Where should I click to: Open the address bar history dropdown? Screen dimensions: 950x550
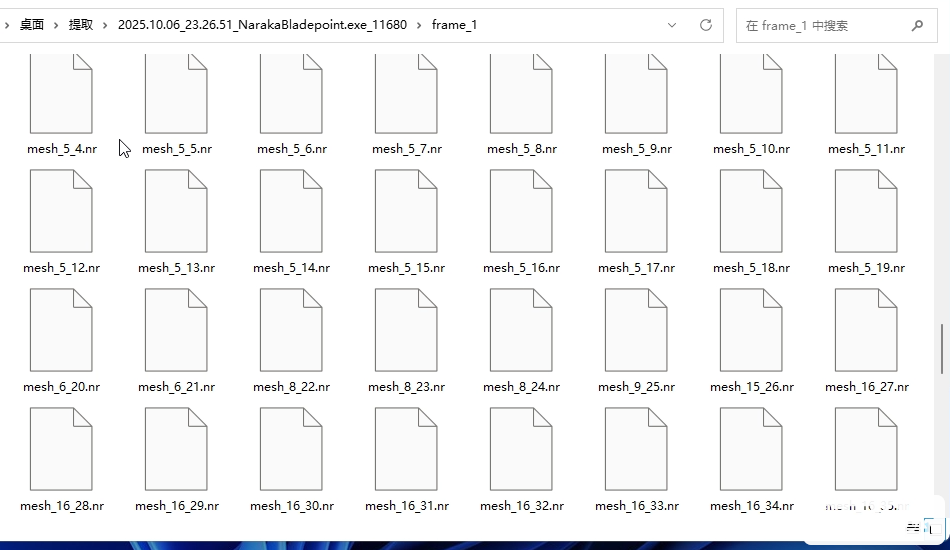click(673, 25)
